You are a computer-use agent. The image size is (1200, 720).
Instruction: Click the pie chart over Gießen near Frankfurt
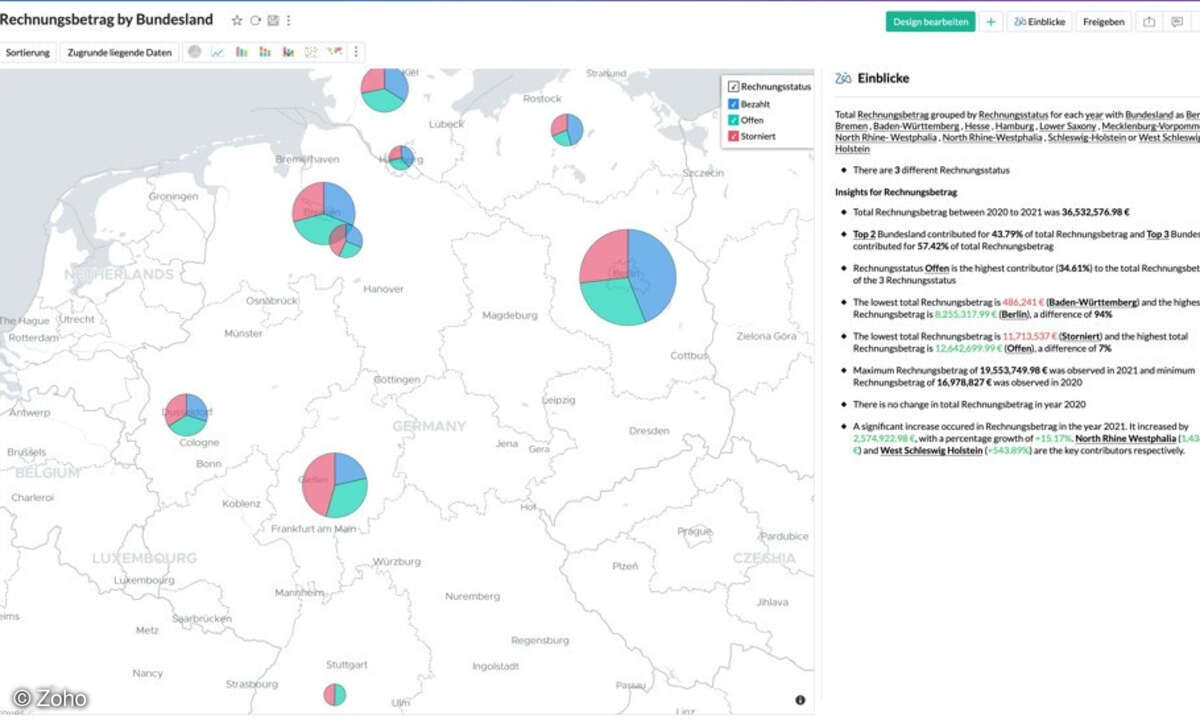pos(335,485)
